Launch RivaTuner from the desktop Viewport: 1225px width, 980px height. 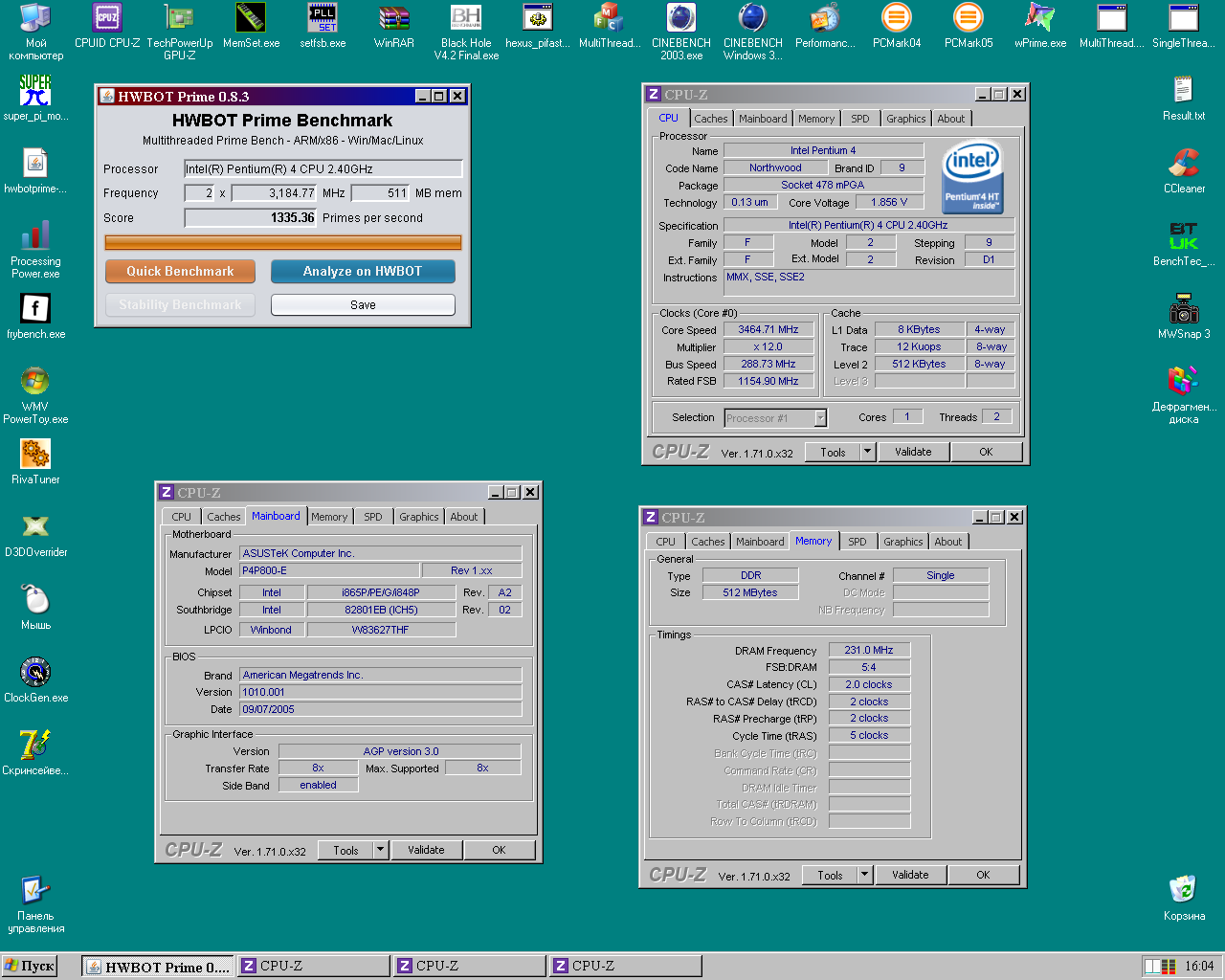click(x=35, y=462)
